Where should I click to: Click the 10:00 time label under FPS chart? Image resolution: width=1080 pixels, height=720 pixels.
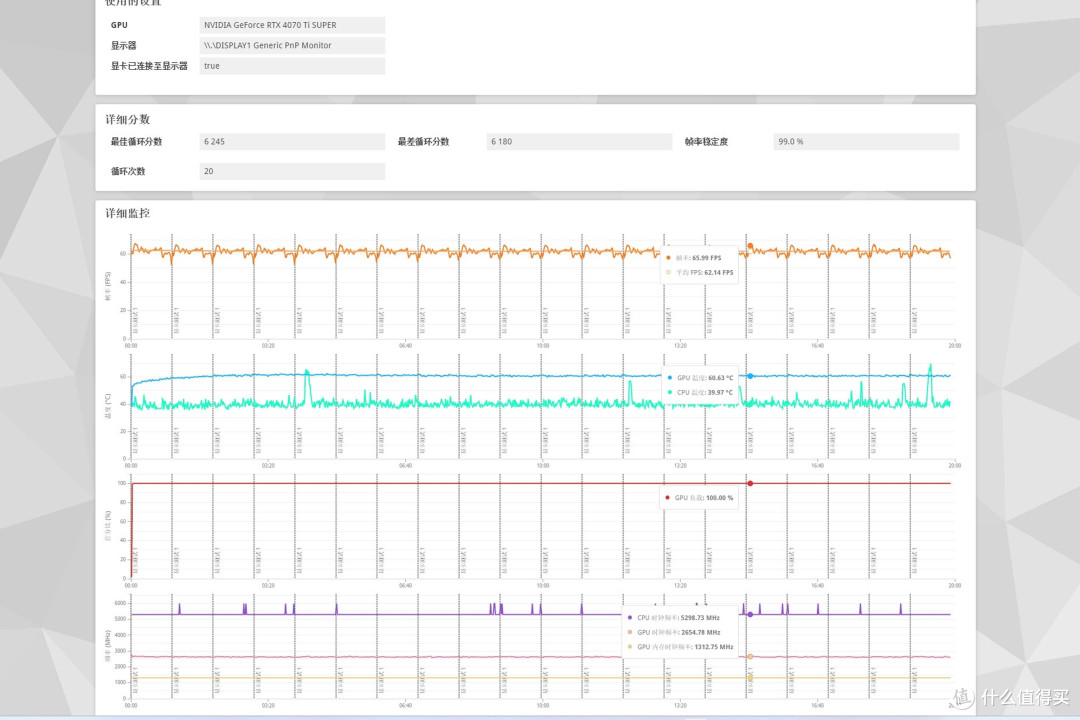click(543, 346)
